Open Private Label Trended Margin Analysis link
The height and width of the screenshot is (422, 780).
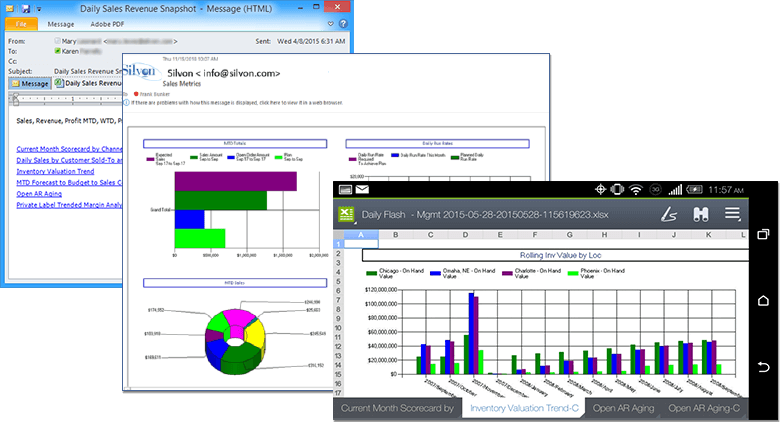point(69,205)
